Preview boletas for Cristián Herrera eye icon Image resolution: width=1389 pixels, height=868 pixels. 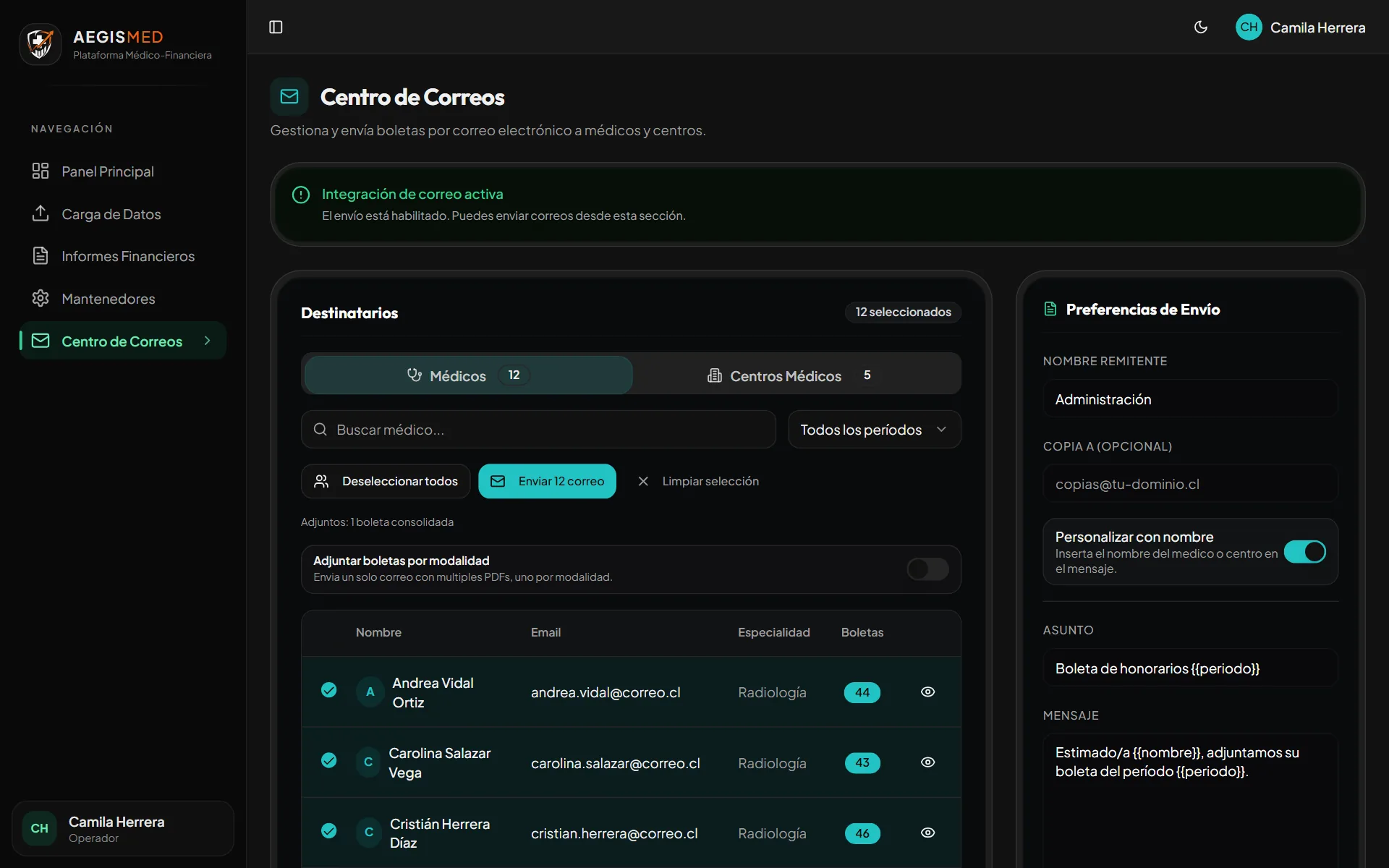[x=928, y=833]
